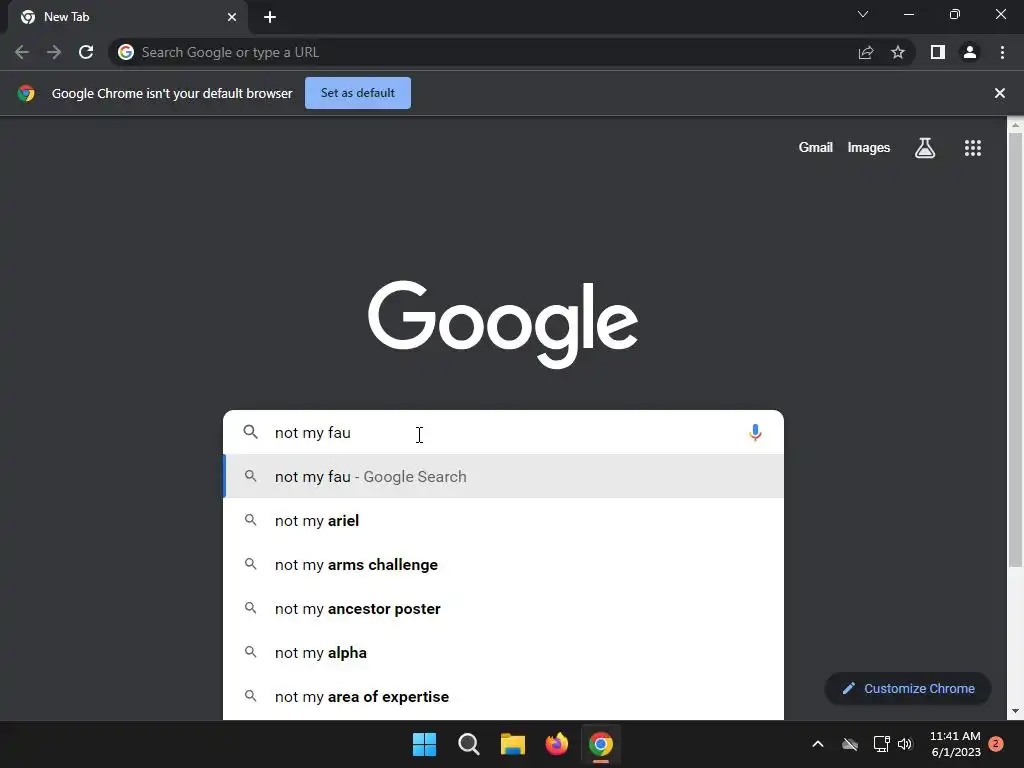Close the New Tab tab
Image resolution: width=1024 pixels, height=768 pixels.
click(x=232, y=17)
